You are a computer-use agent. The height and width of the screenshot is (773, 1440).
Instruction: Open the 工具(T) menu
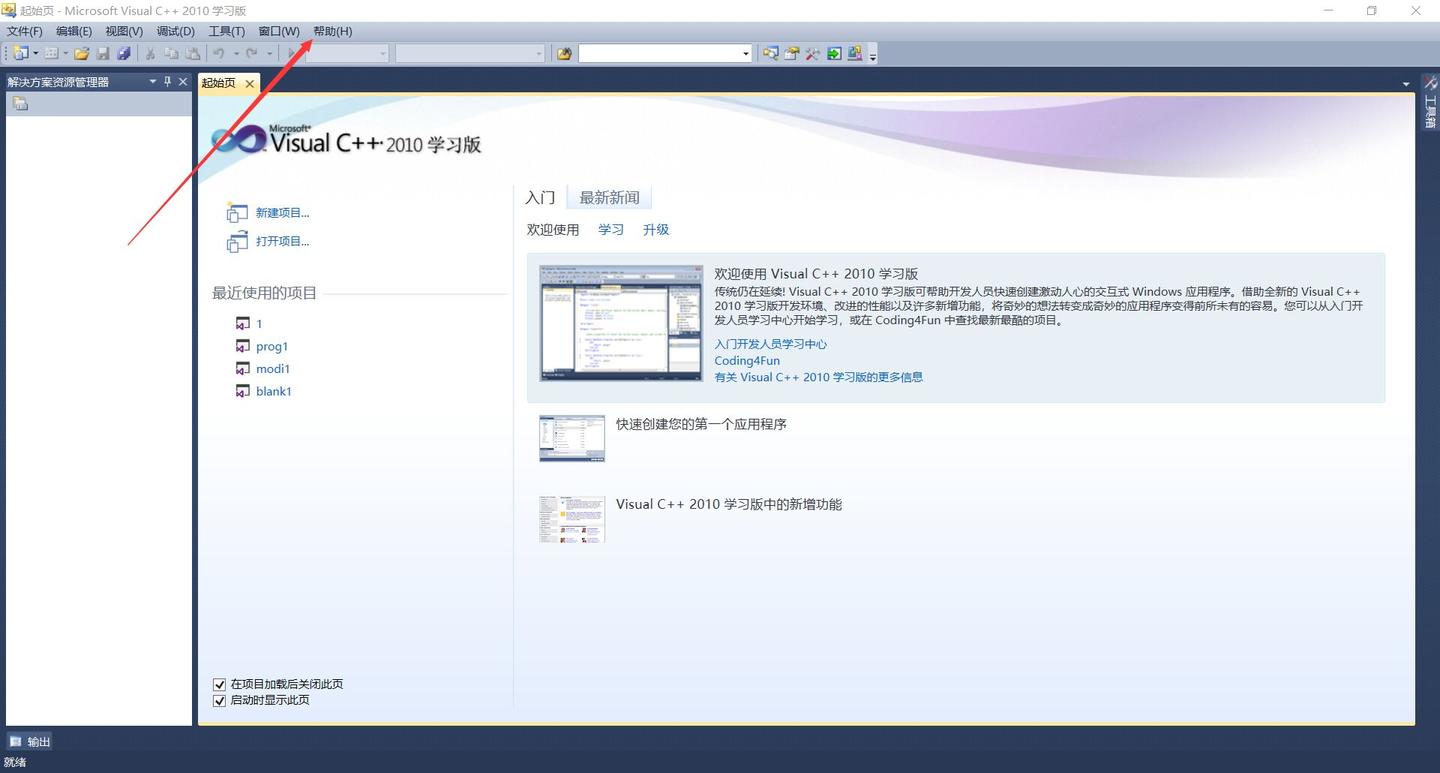click(226, 31)
